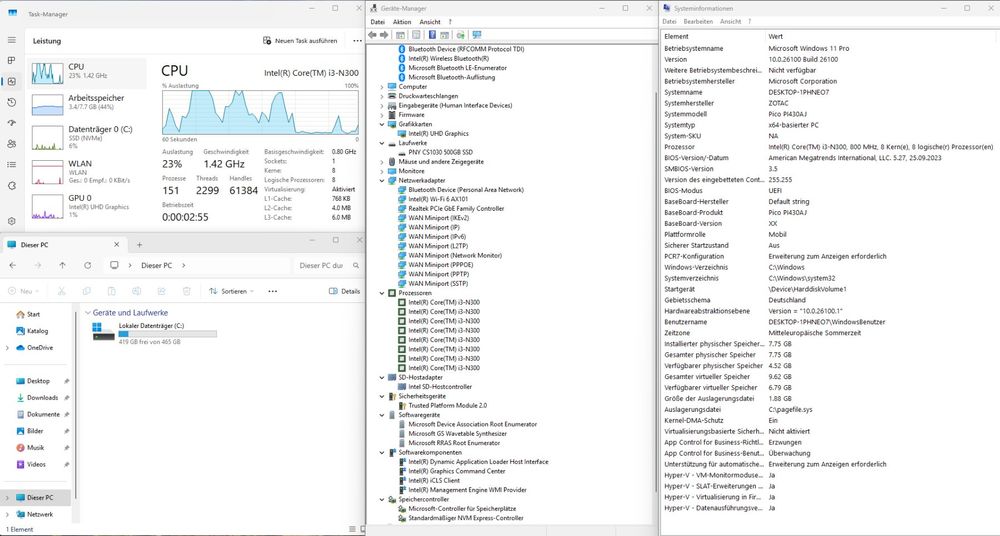
Task: Open the Sortieren dropdown in Explorer
Action: (x=231, y=291)
